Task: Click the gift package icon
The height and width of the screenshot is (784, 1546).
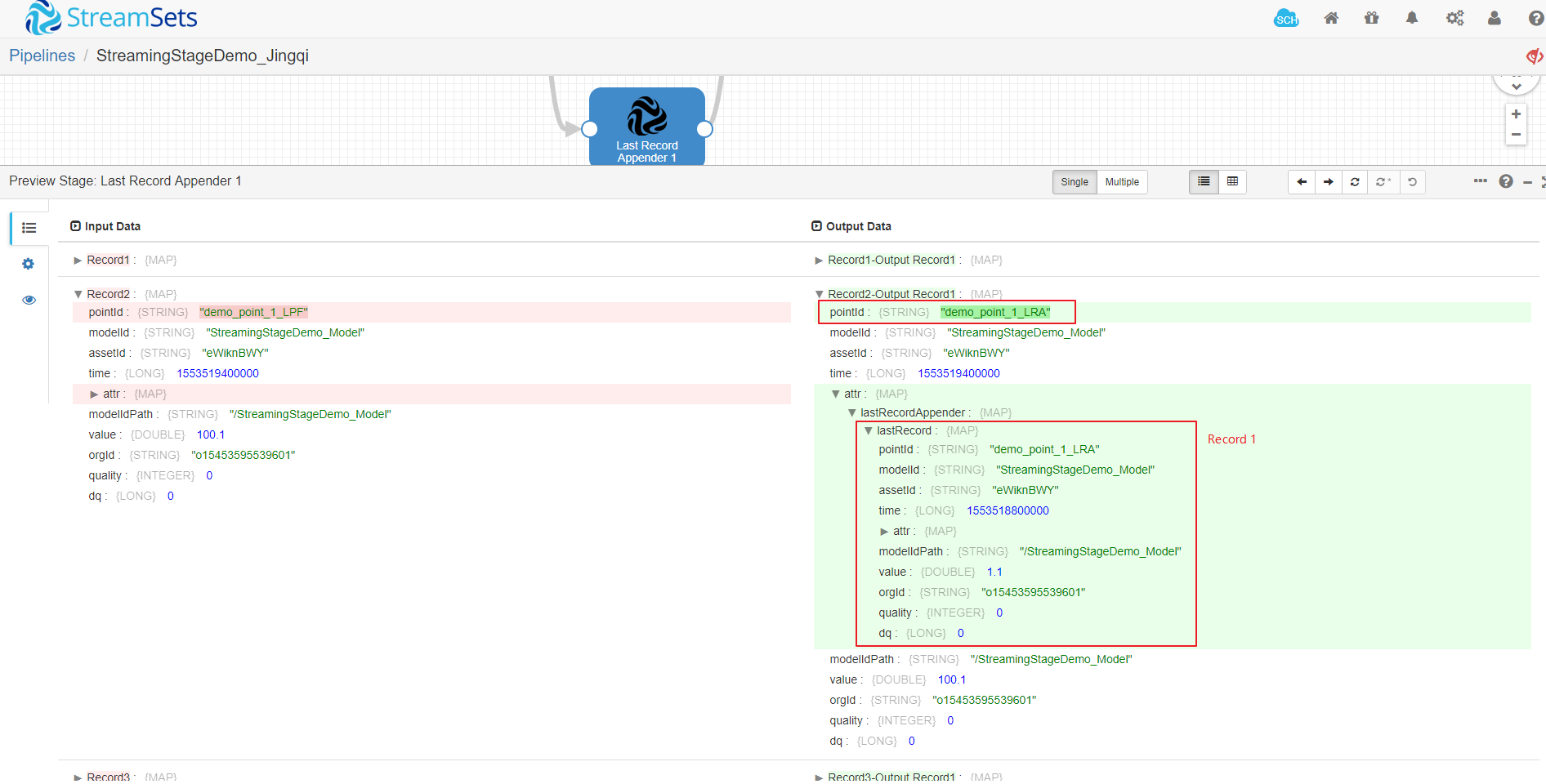Action: coord(1371,18)
